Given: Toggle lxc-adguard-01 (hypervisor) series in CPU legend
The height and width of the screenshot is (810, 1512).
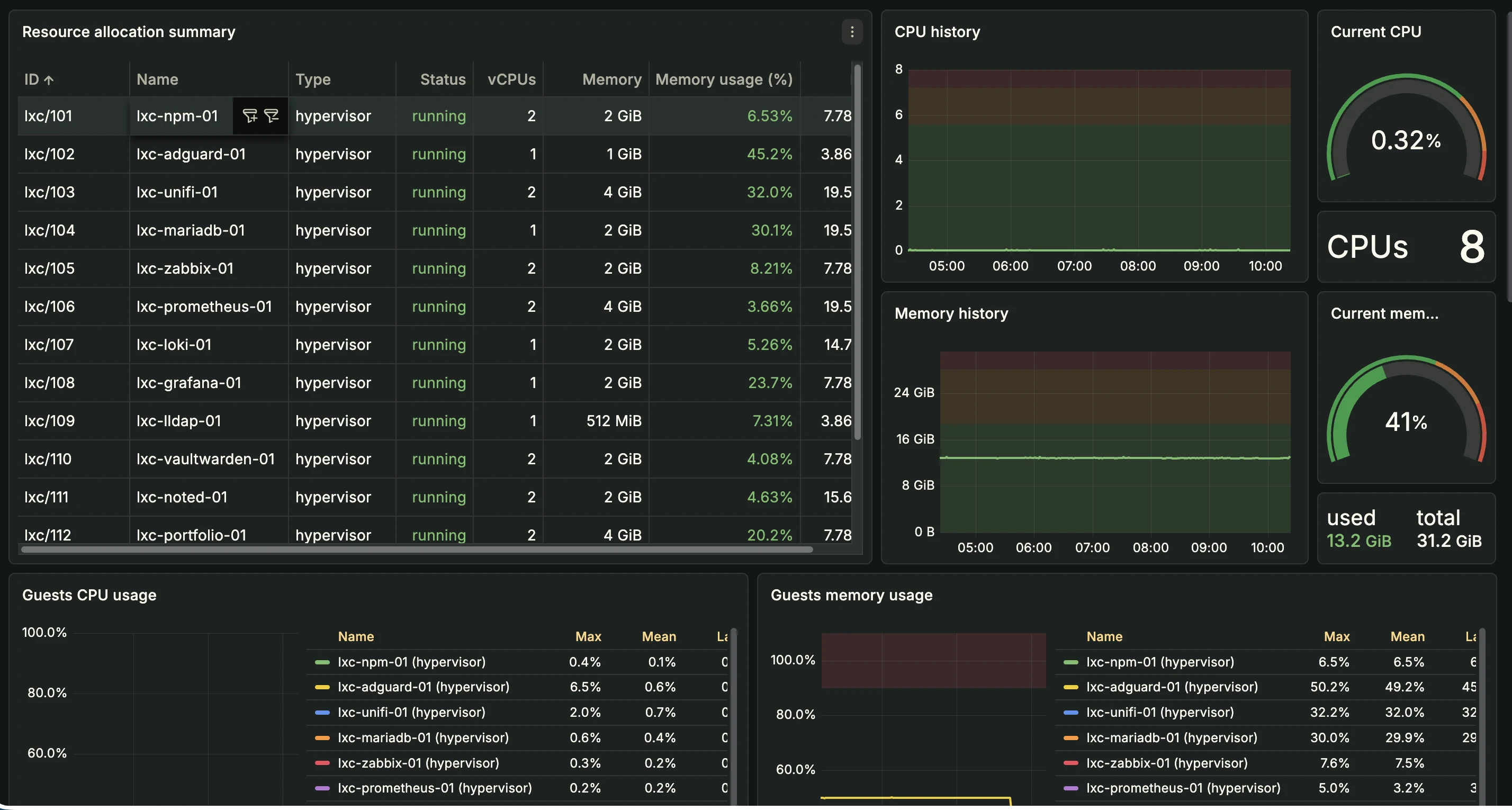Looking at the screenshot, I should [x=423, y=687].
